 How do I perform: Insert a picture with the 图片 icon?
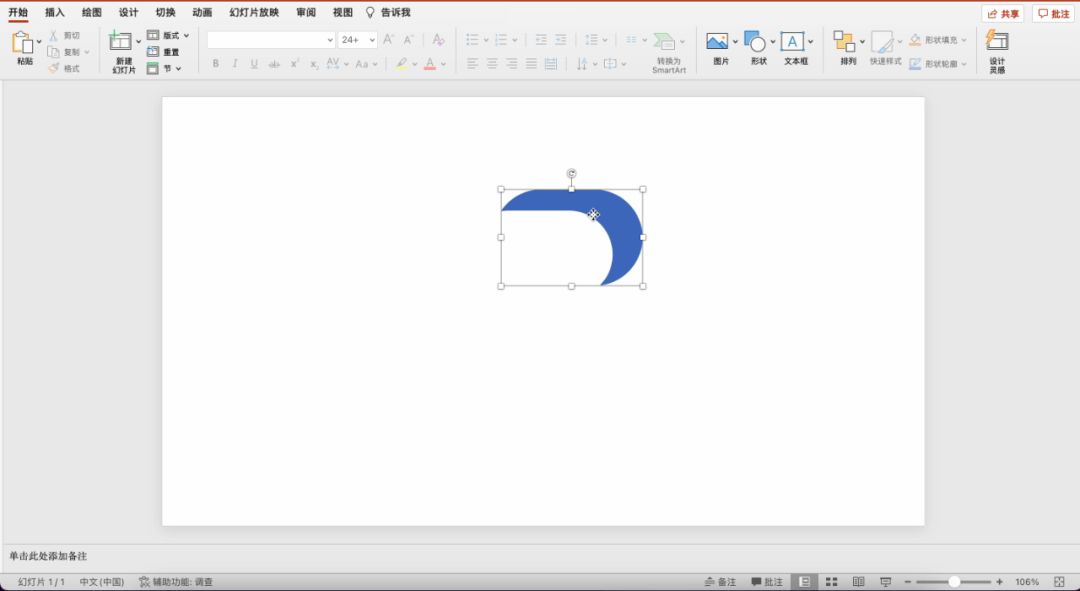717,42
